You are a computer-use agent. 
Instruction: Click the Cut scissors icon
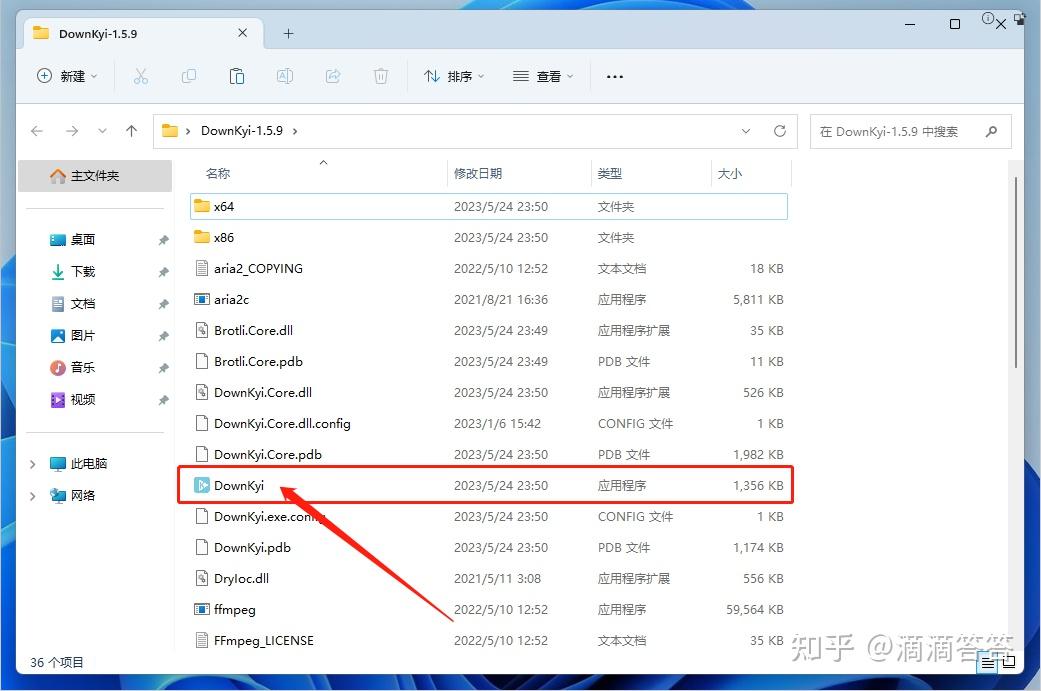141,76
